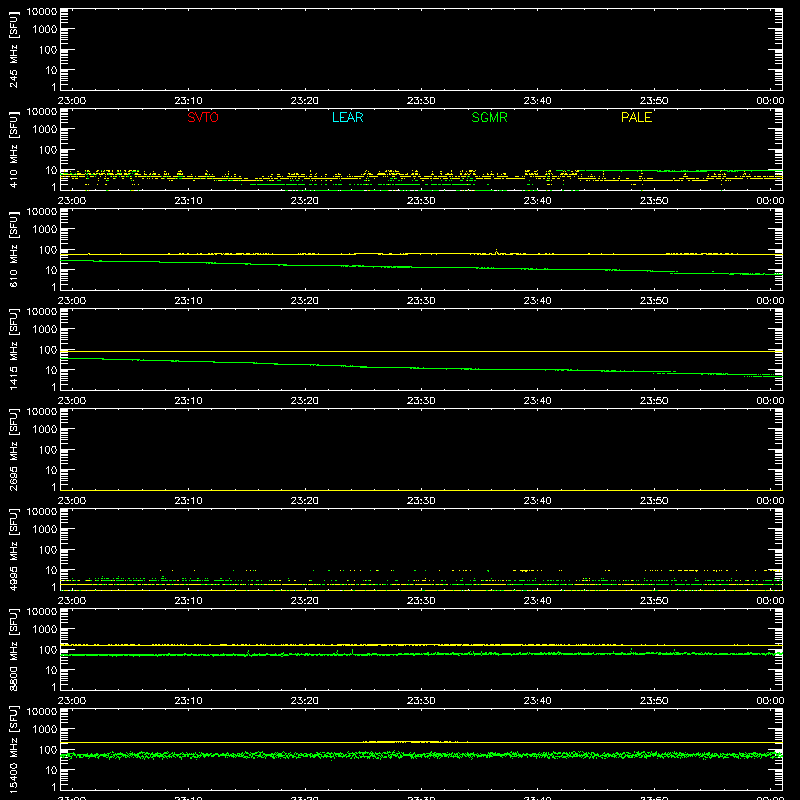Click 23:20 tick under the 4995 MHz panel
The width and height of the screenshot is (800, 800).
click(x=305, y=601)
